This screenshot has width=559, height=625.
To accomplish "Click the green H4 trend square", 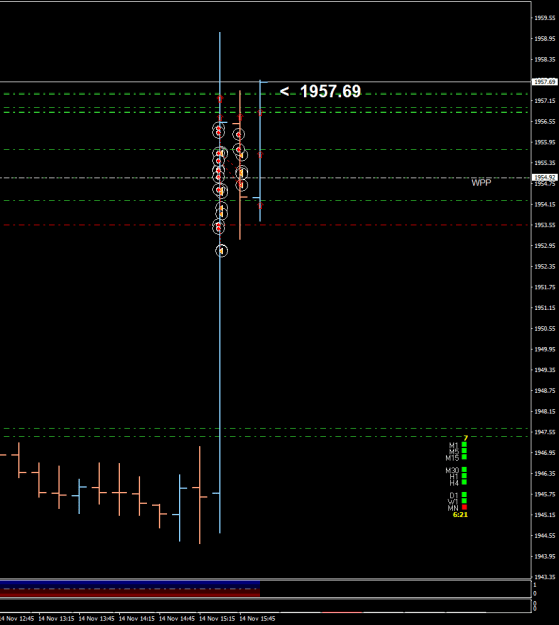I will coord(464,482).
